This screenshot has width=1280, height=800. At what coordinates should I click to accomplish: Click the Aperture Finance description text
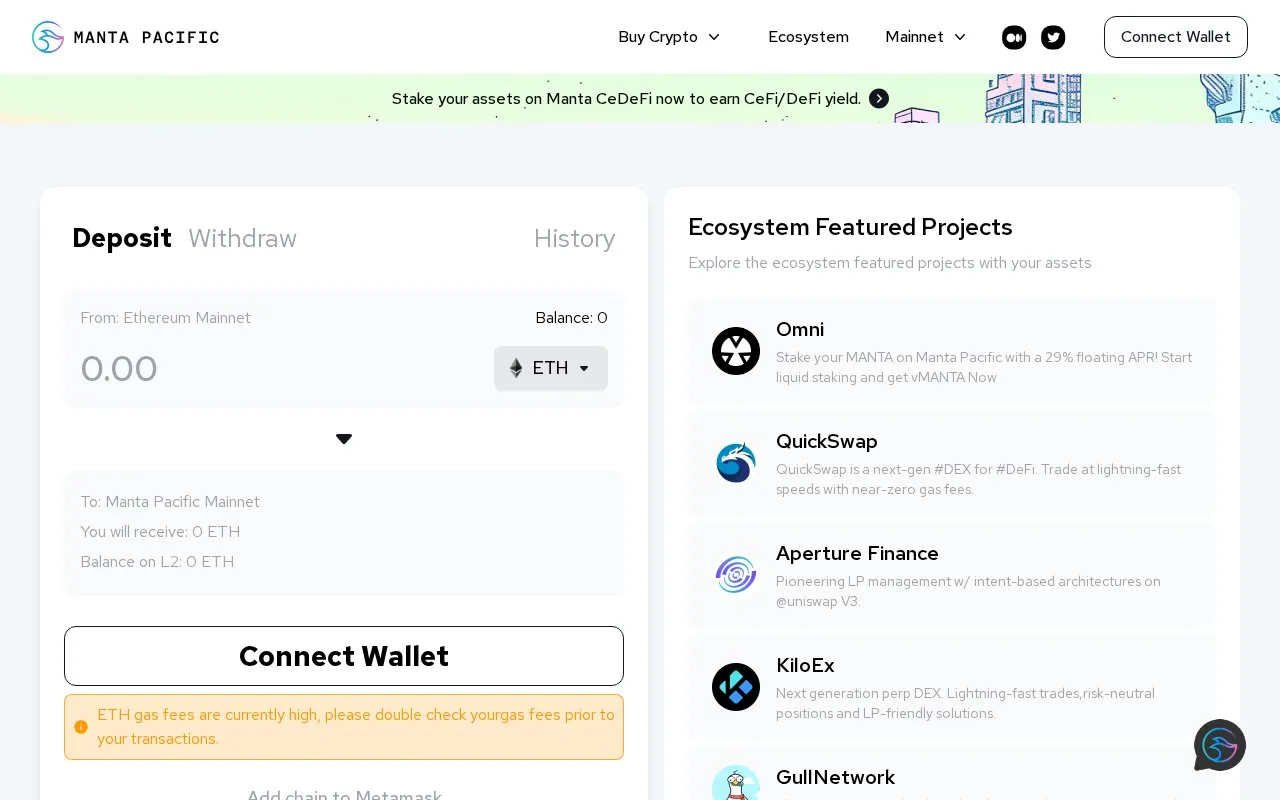click(968, 591)
